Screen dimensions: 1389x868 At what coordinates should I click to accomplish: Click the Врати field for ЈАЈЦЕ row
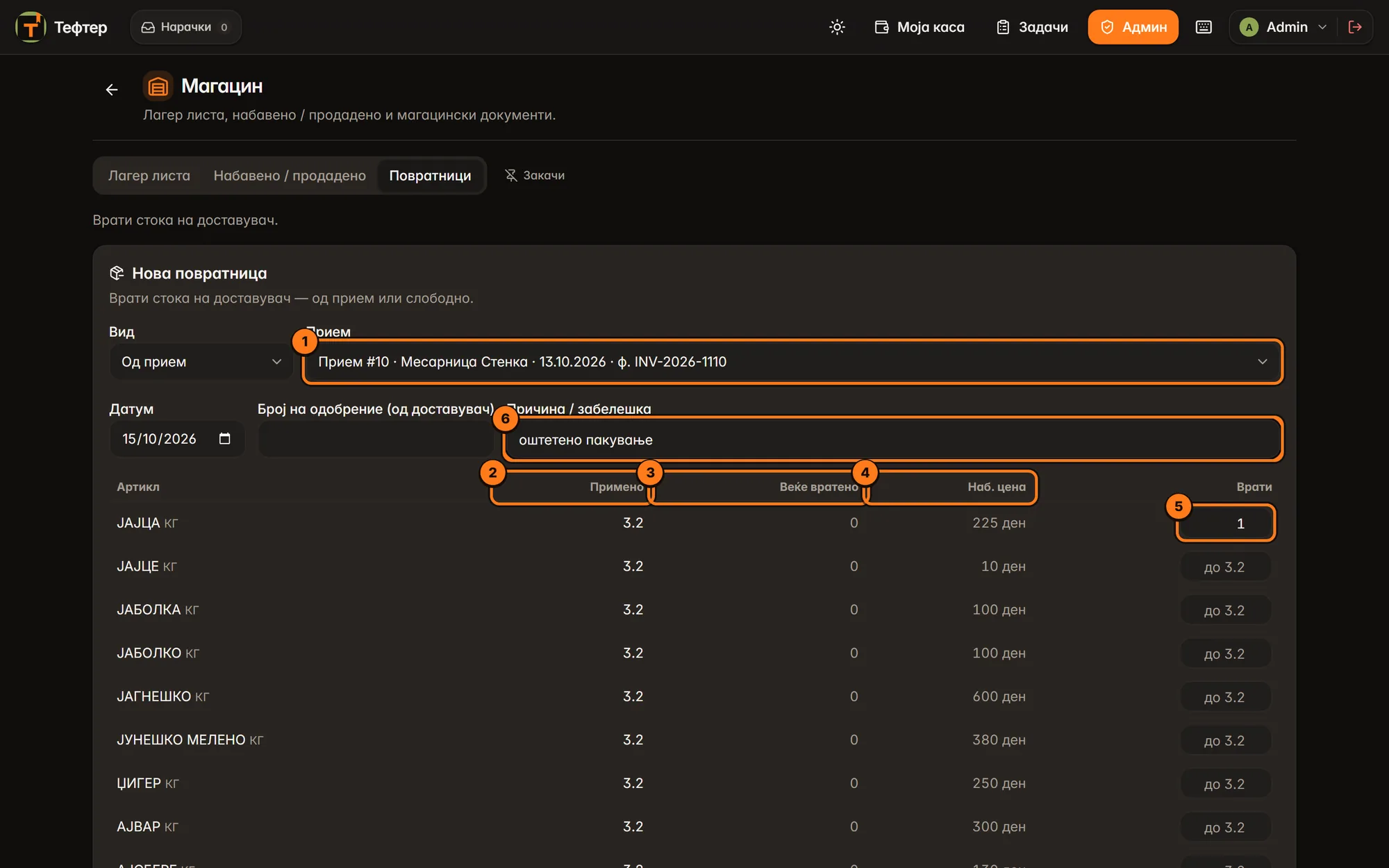tap(1225, 567)
